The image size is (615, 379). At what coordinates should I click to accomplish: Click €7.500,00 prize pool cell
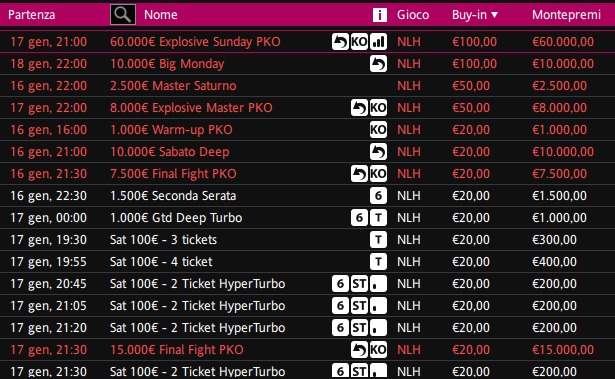click(559, 173)
